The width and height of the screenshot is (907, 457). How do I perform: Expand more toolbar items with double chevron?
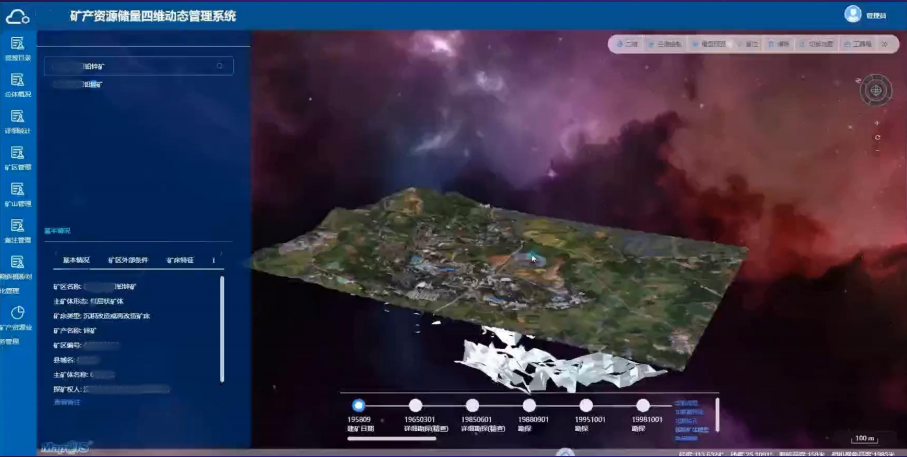[884, 44]
